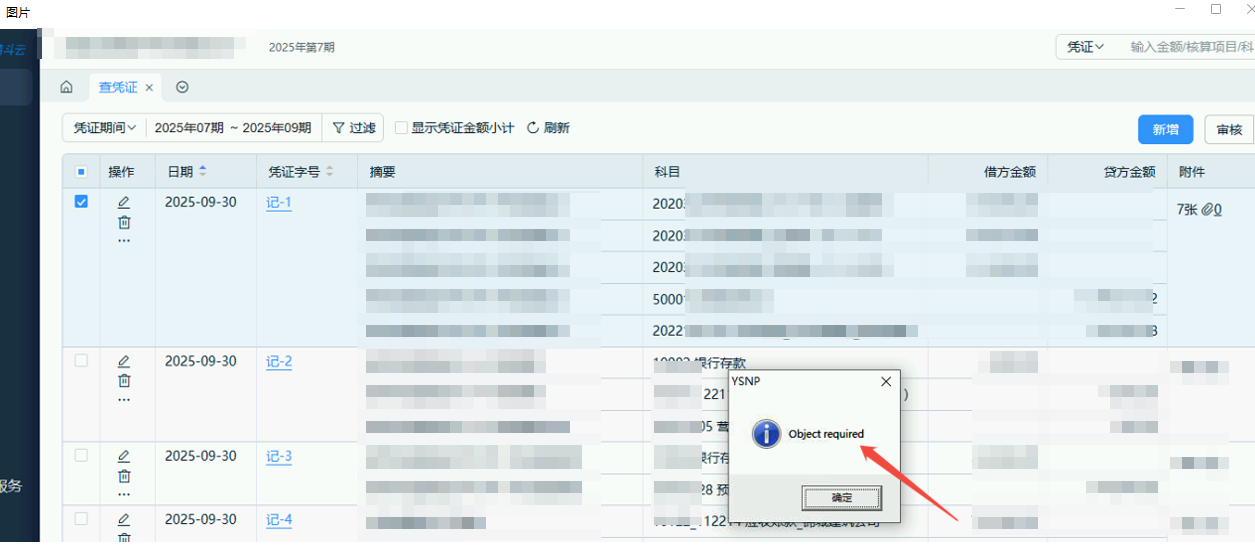
Task: Enable the 显示凭证金额小计 checkbox
Action: 401,128
